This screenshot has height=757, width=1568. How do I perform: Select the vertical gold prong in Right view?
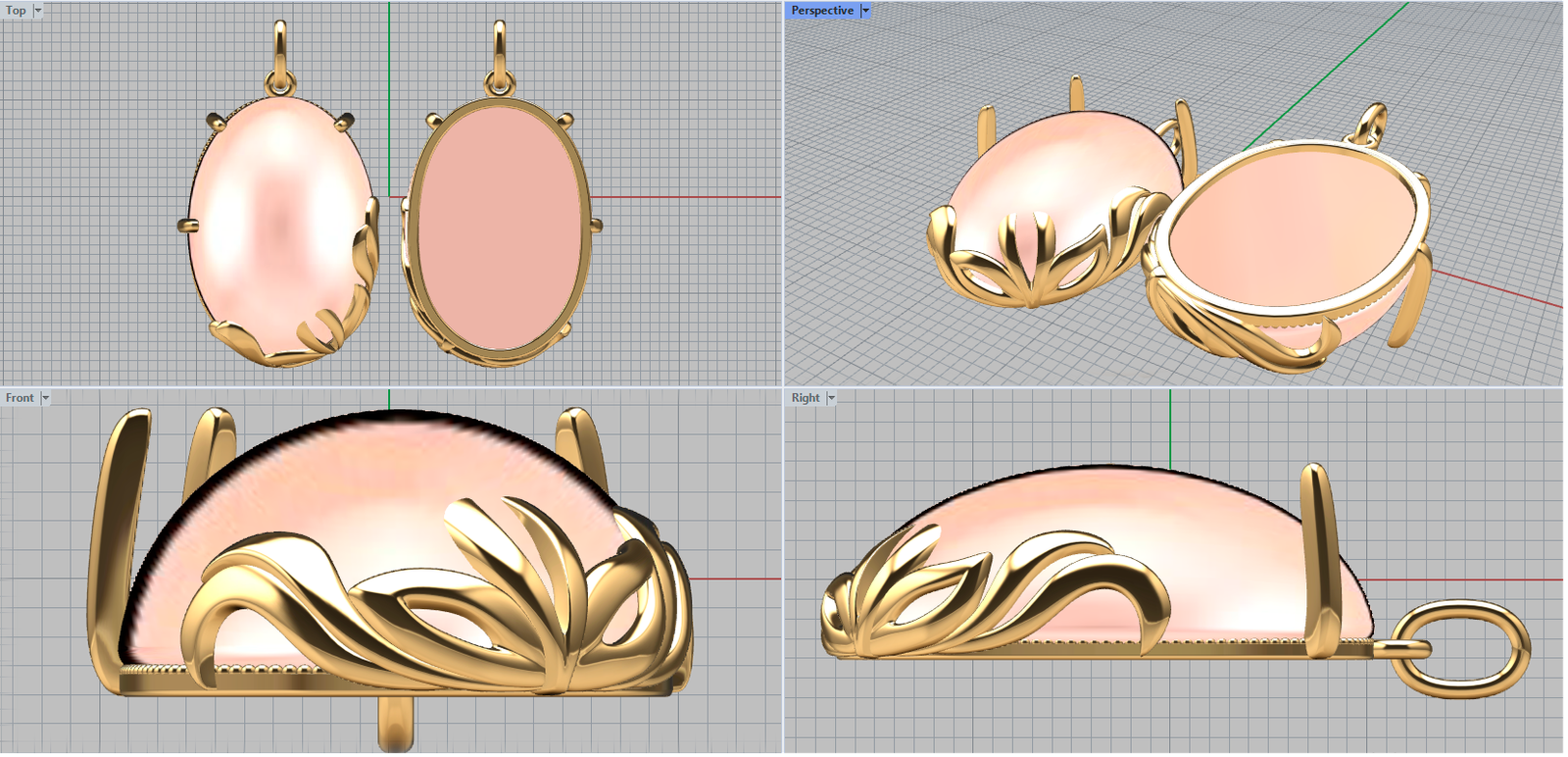tap(1316, 549)
